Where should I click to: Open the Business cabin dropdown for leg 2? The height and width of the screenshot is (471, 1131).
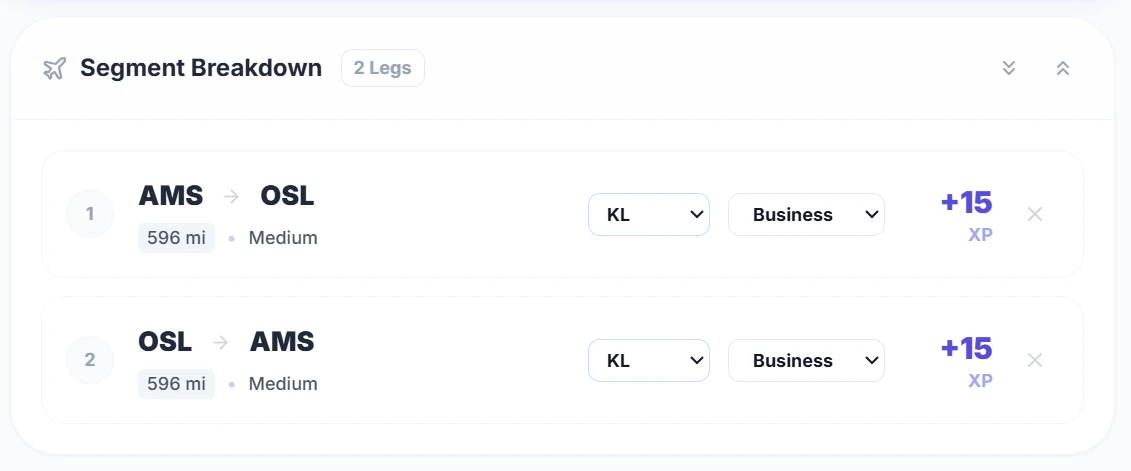tap(806, 360)
